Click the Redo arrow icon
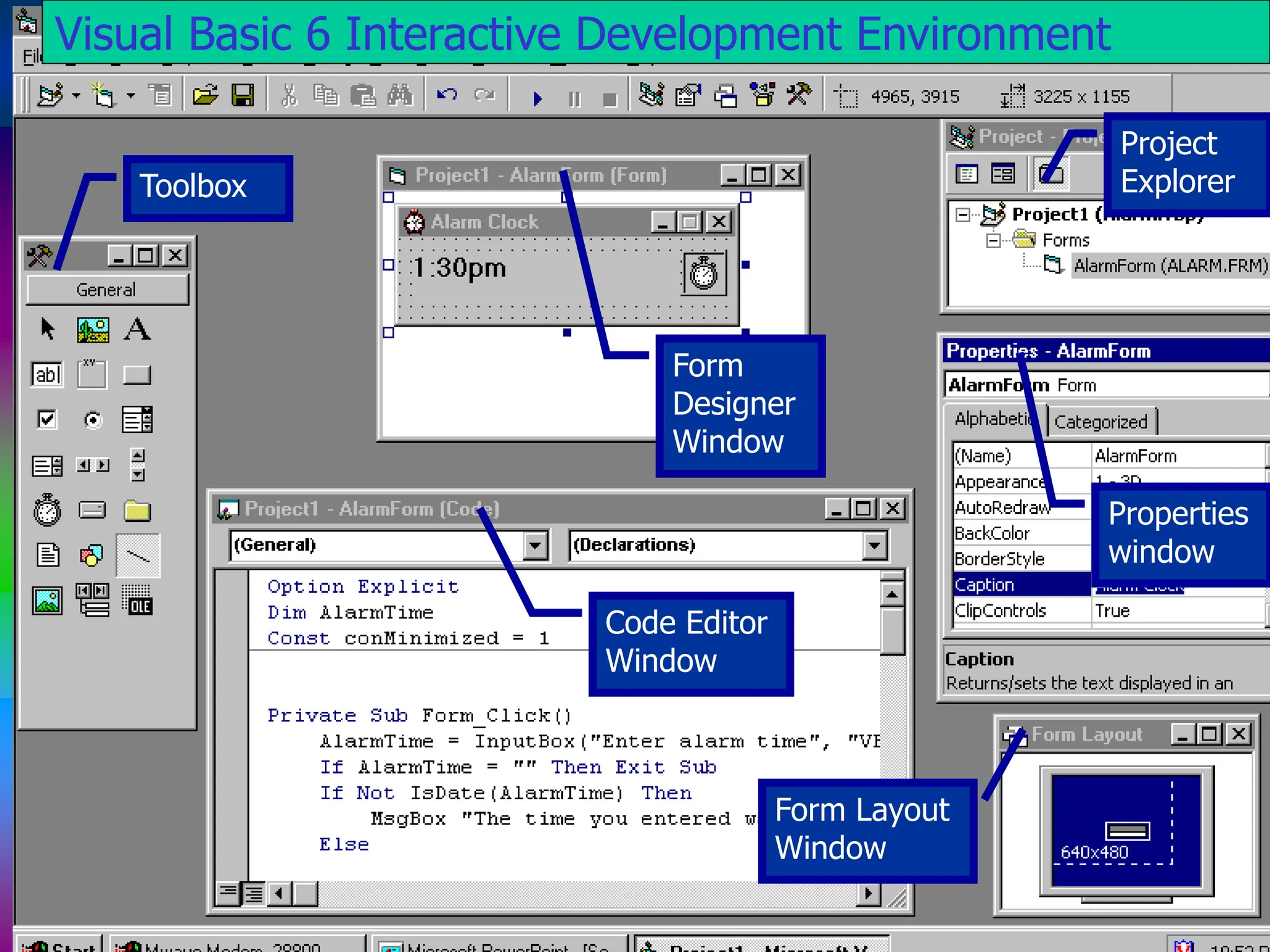Viewport: 1270px width, 952px height. click(x=484, y=95)
